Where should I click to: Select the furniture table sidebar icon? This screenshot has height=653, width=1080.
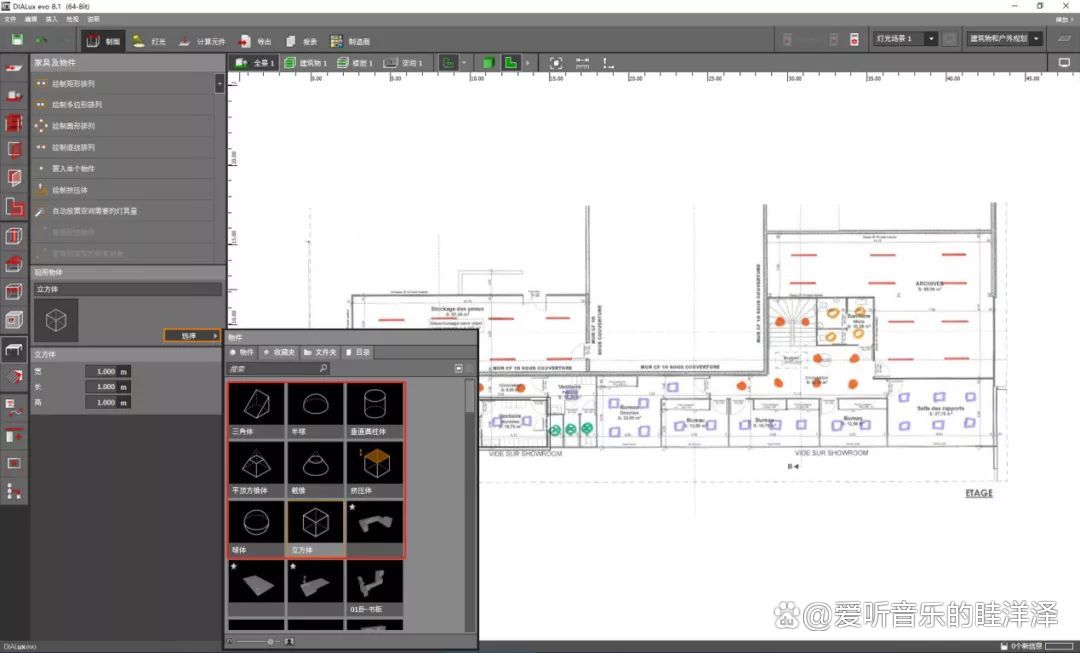pos(14,349)
